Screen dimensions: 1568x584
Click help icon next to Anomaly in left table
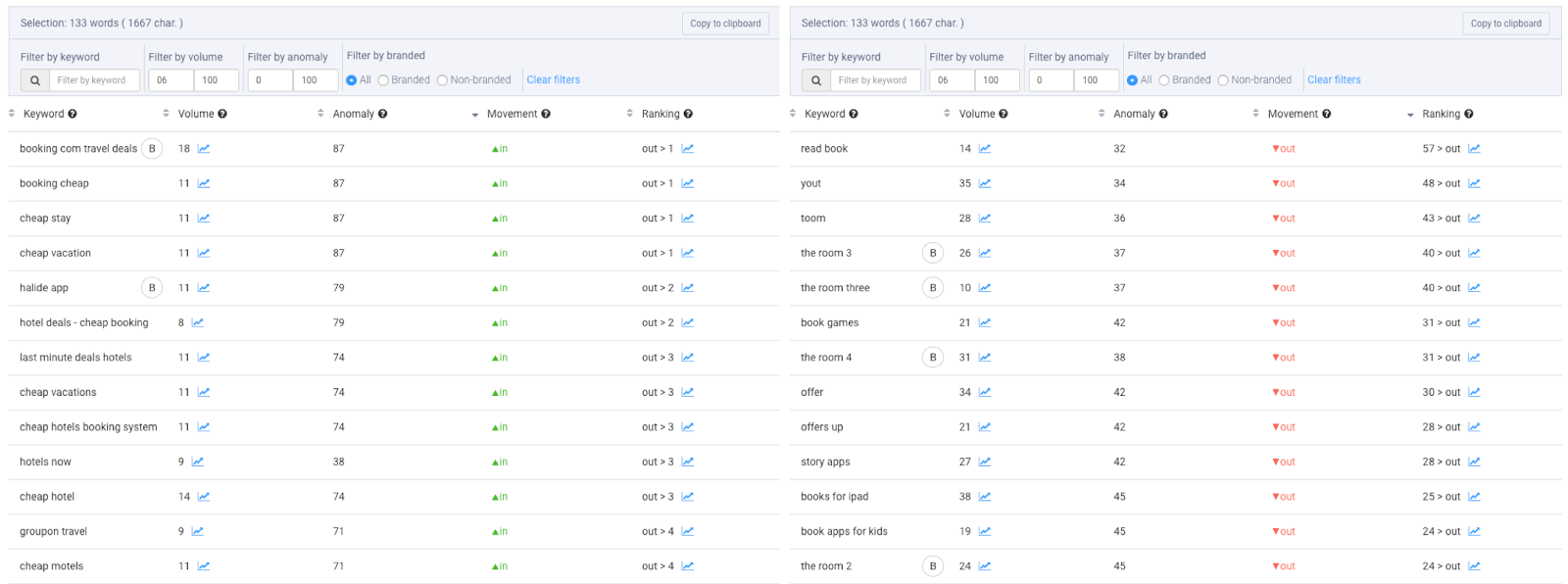382,115
